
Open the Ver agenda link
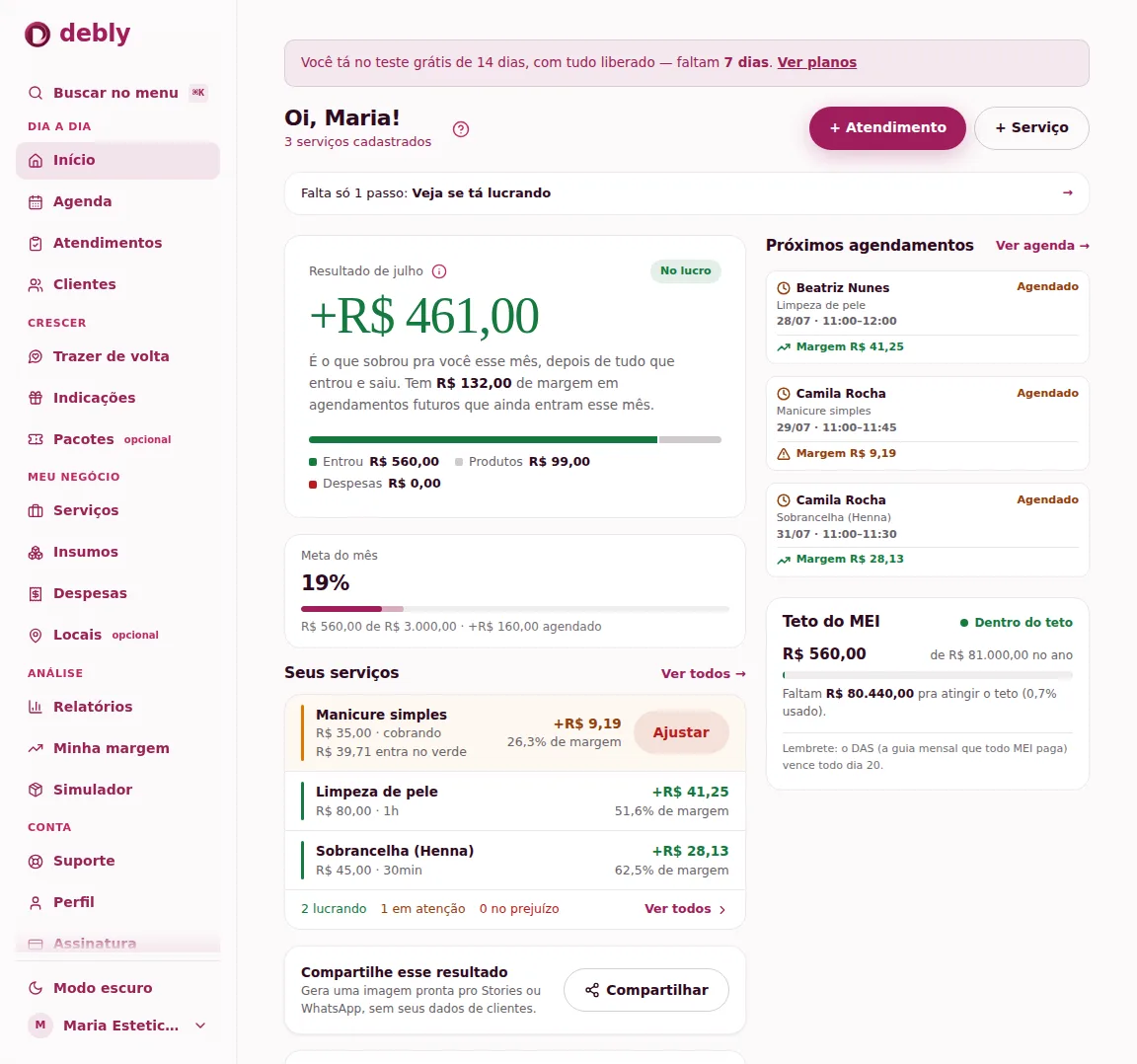tap(1042, 245)
